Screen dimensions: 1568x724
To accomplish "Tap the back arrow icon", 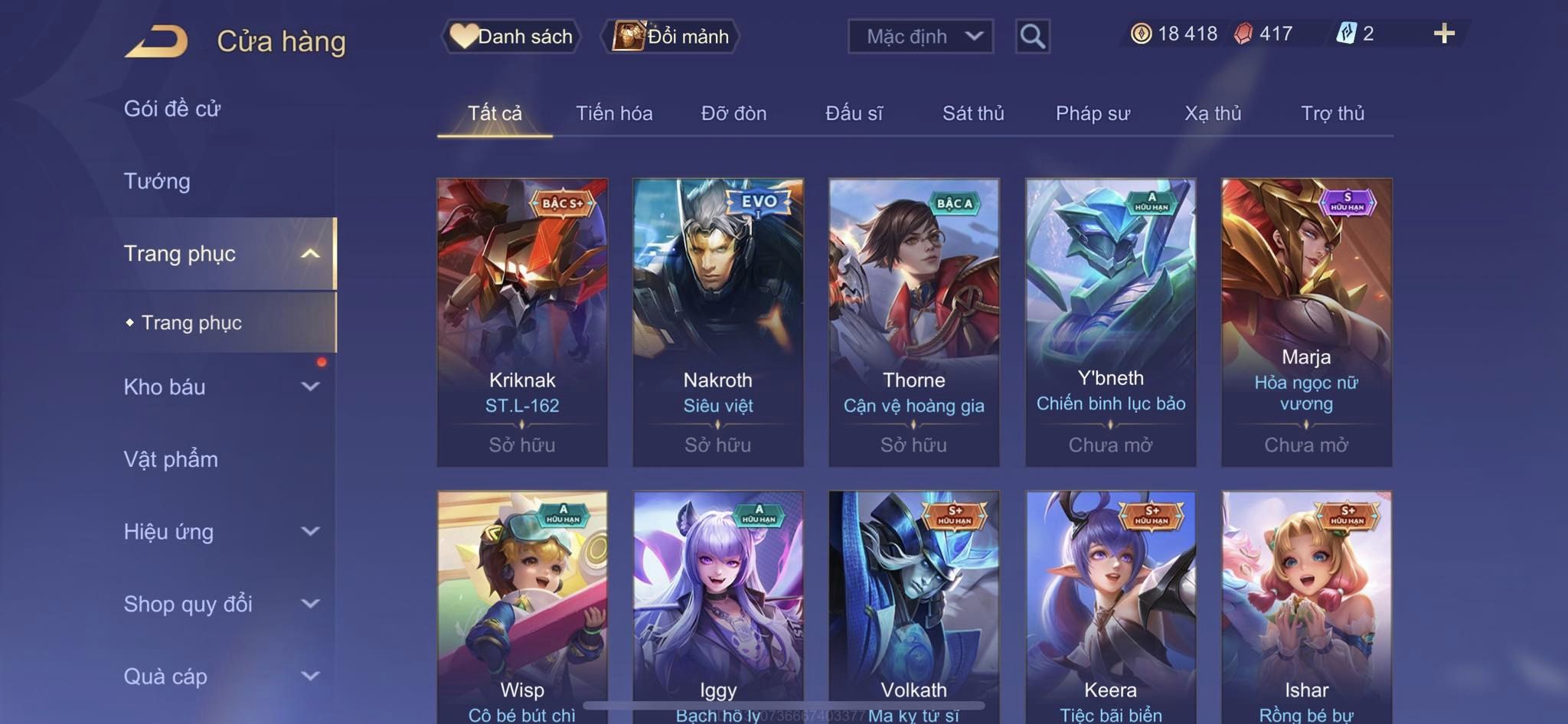I will [x=156, y=41].
